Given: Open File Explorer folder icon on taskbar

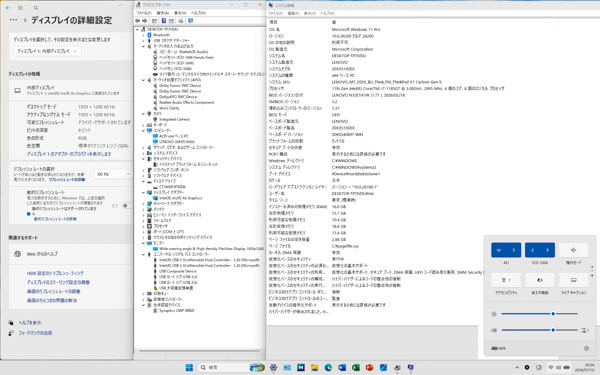Looking at the screenshot, I should click(315, 367).
